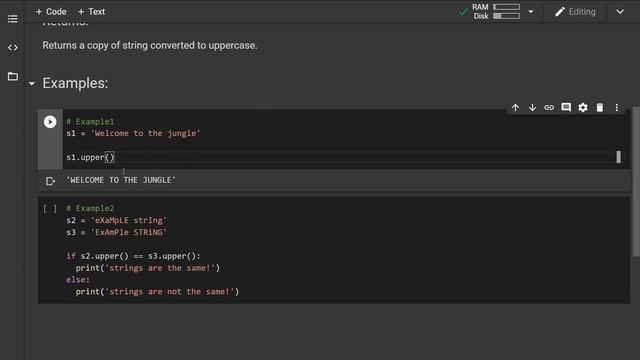The width and height of the screenshot is (640, 360).
Task: Click the output options icon beside 'WELCOME TO THE JUNGLE'
Action: pyautogui.click(x=50, y=181)
